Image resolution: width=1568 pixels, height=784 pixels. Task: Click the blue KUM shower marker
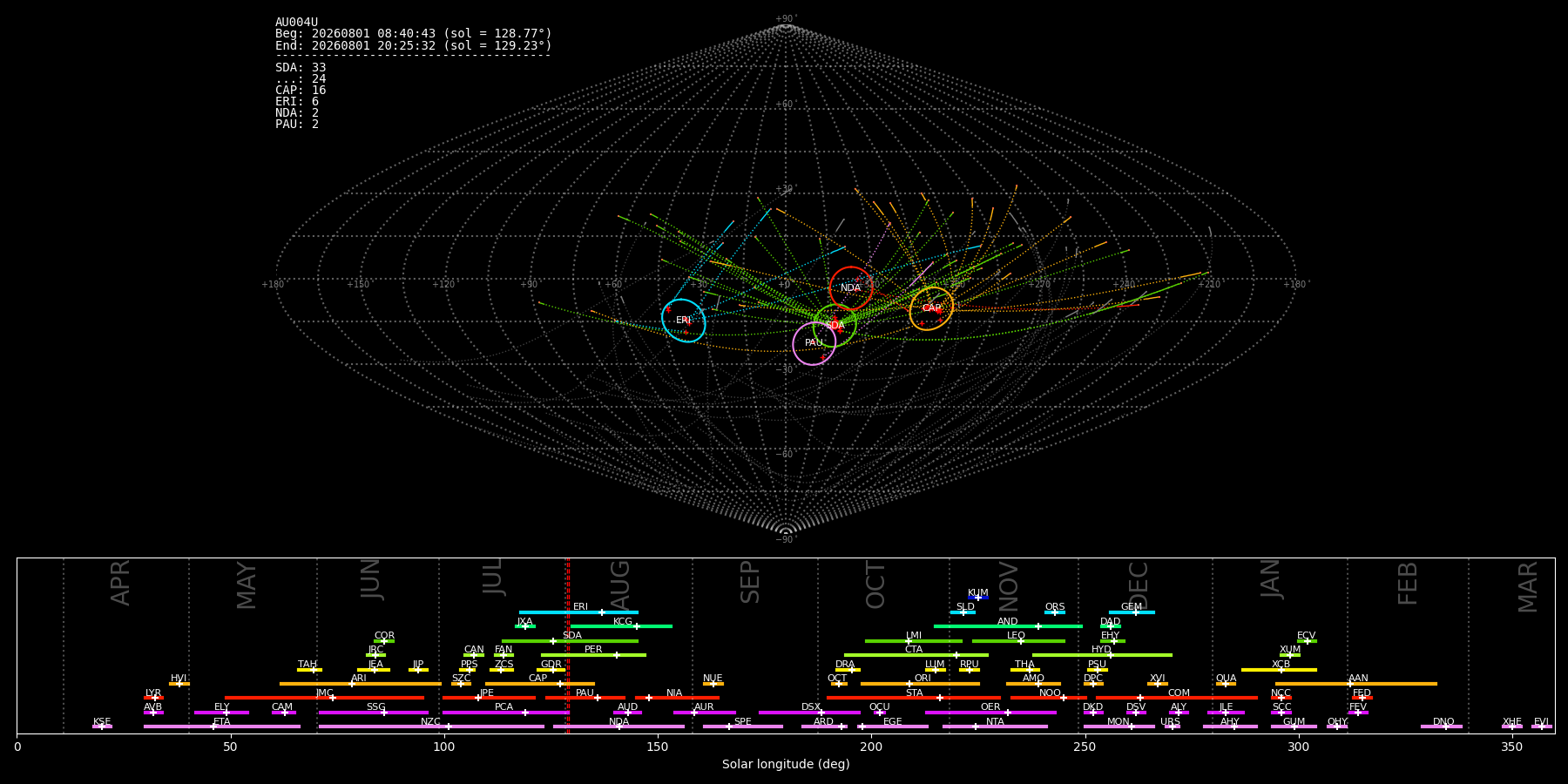(x=978, y=598)
